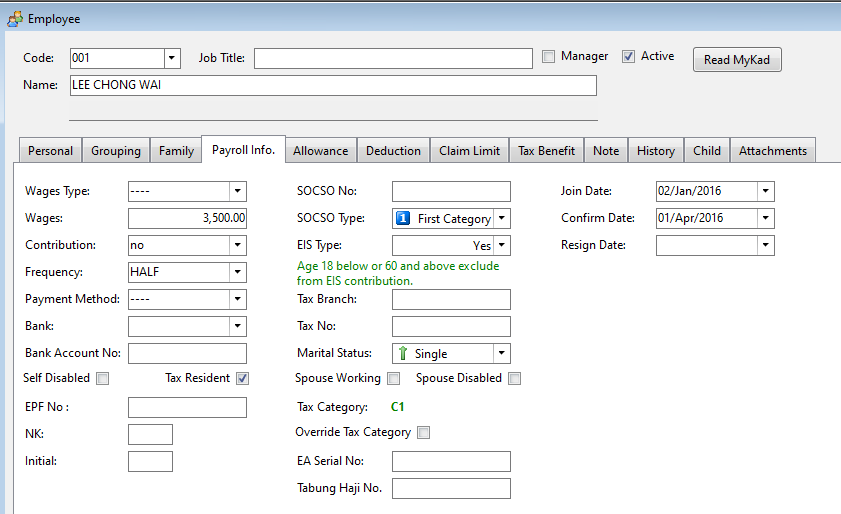The image size is (841, 514).
Task: Tick the Spouse Working checkbox
Action: tap(393, 378)
